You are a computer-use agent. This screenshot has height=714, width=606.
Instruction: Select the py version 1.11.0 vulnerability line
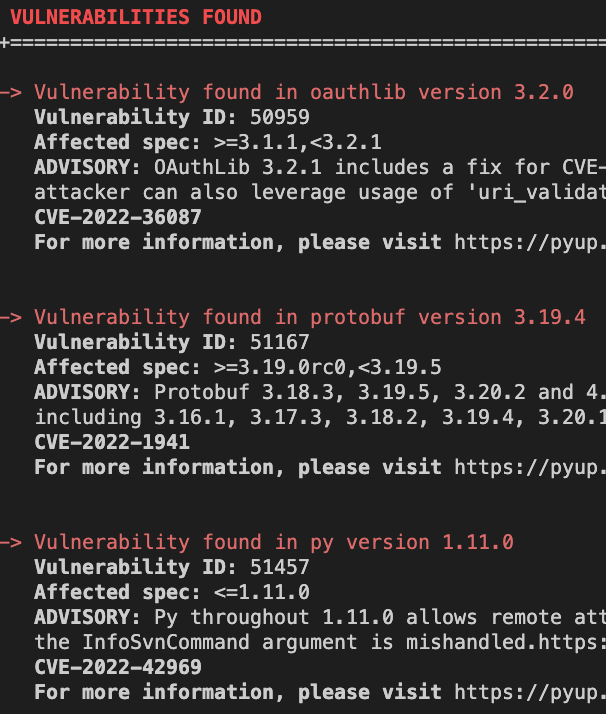pyautogui.click(x=274, y=542)
